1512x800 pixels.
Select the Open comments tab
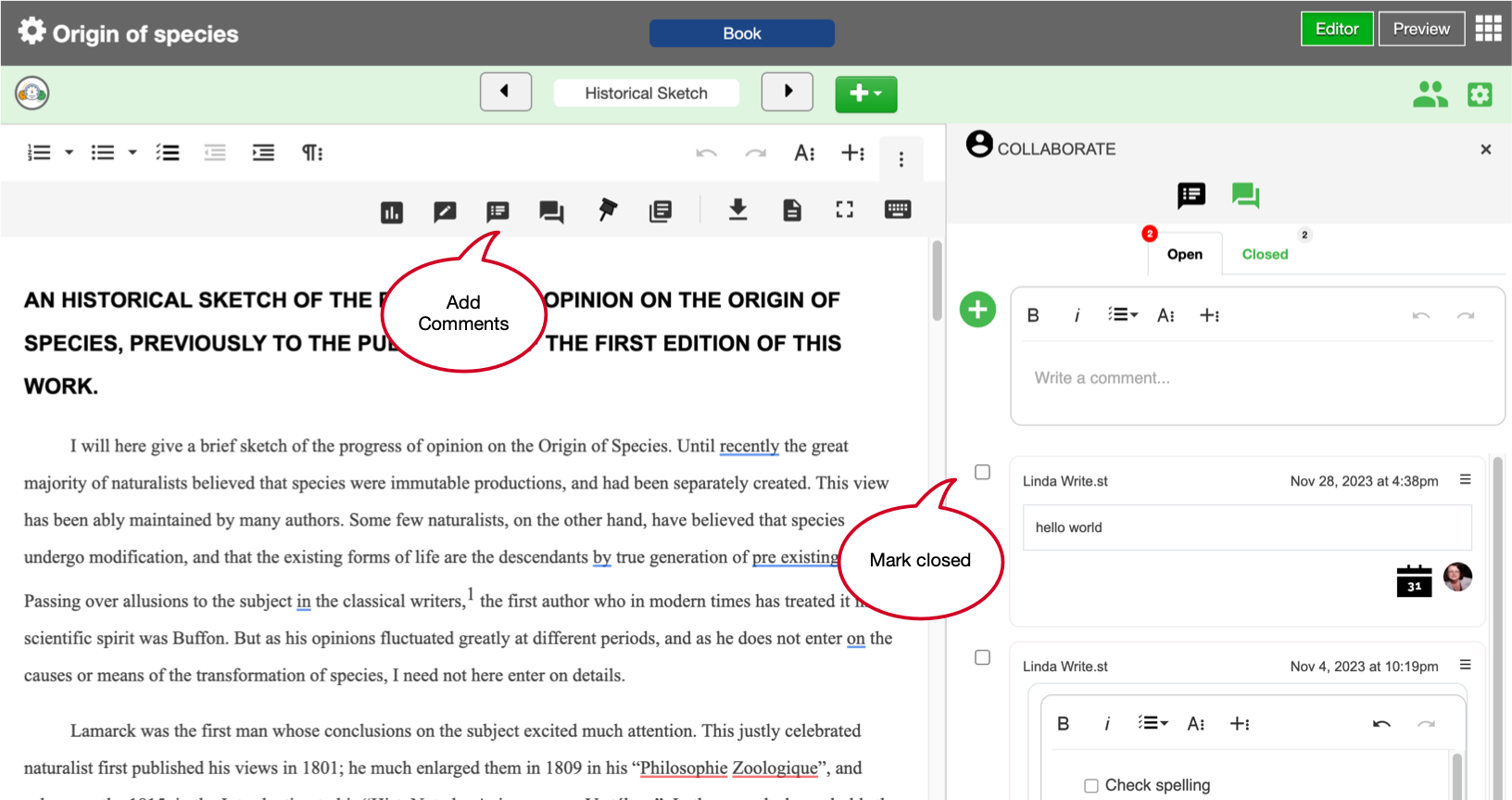(1184, 254)
